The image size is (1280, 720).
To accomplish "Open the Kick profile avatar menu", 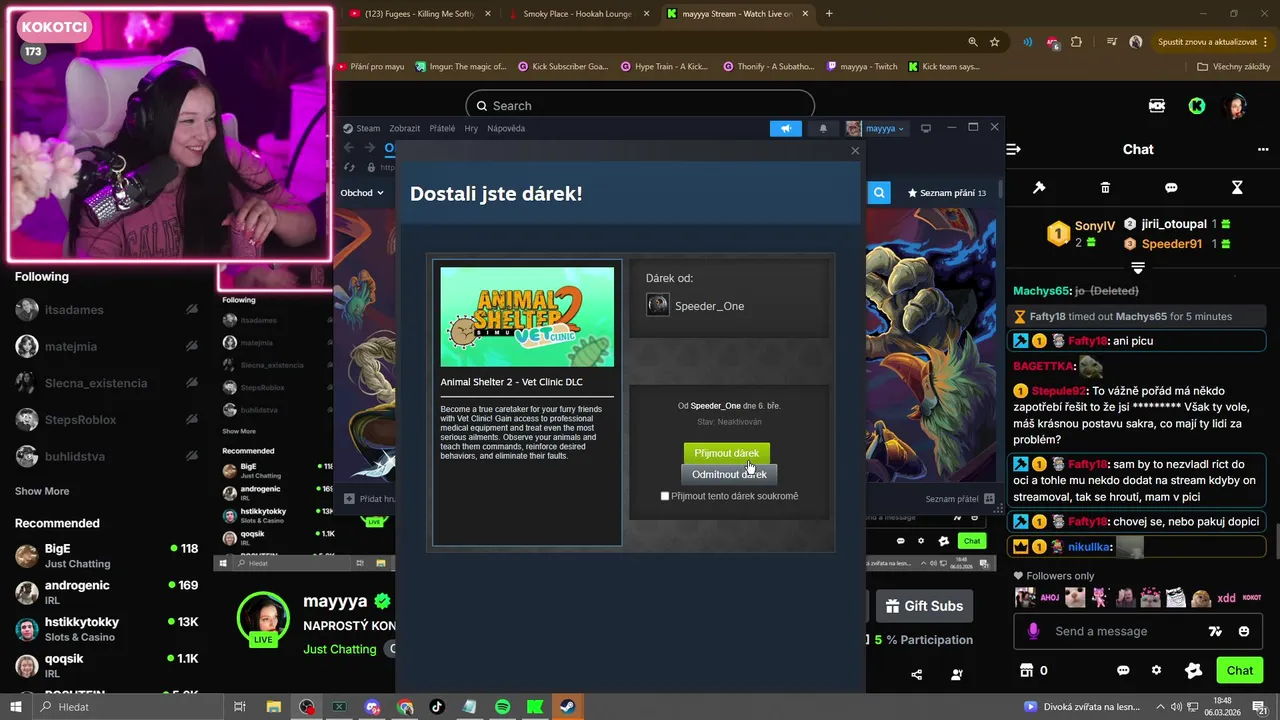I will click(1237, 106).
